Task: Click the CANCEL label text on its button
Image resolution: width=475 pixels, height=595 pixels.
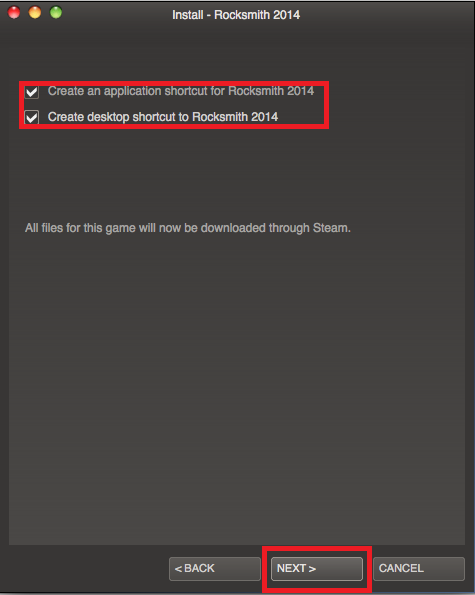Action: (x=401, y=568)
